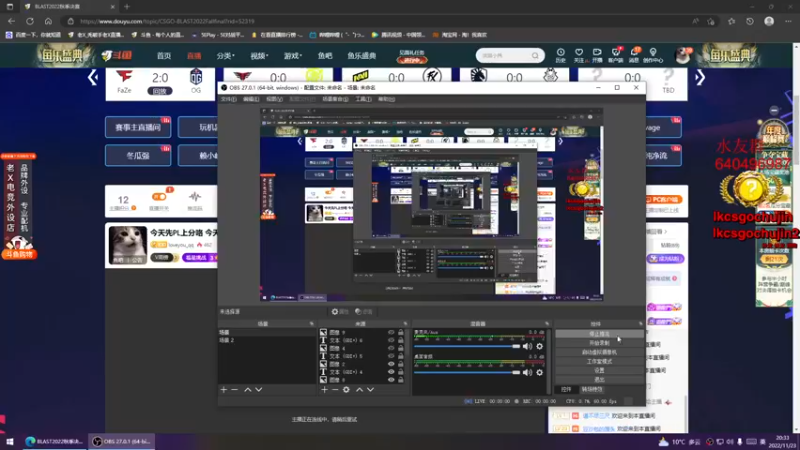Image resolution: width=800 pixels, height=450 pixels.
Task: Open OBS 场景集合 menu
Action: [x=335, y=99]
